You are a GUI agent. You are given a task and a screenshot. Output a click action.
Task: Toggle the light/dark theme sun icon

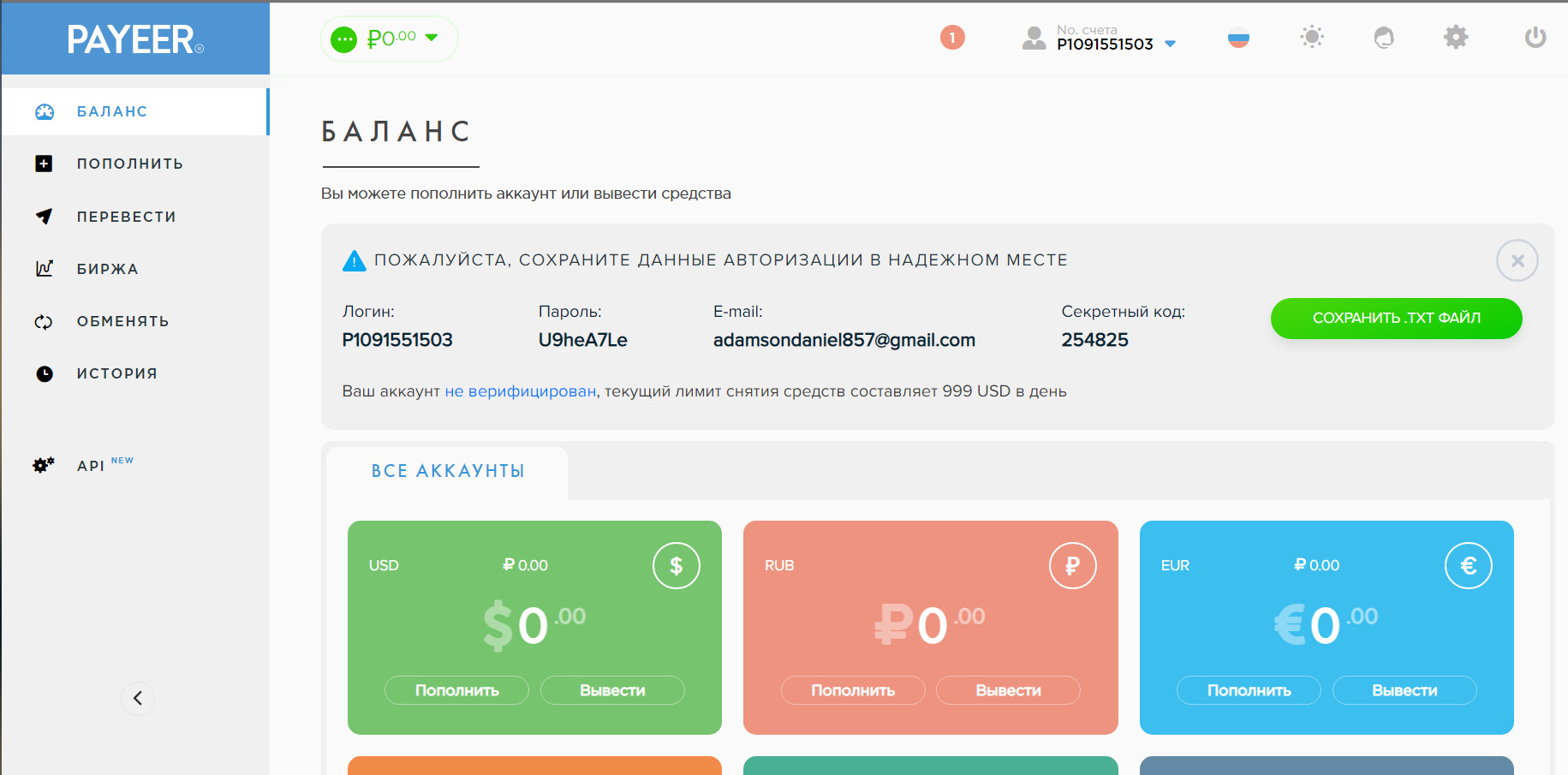[x=1311, y=37]
